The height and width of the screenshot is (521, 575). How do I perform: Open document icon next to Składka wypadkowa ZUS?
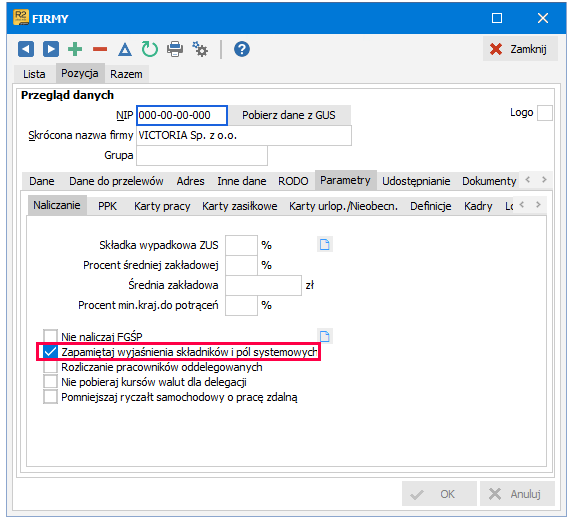tap(325, 245)
